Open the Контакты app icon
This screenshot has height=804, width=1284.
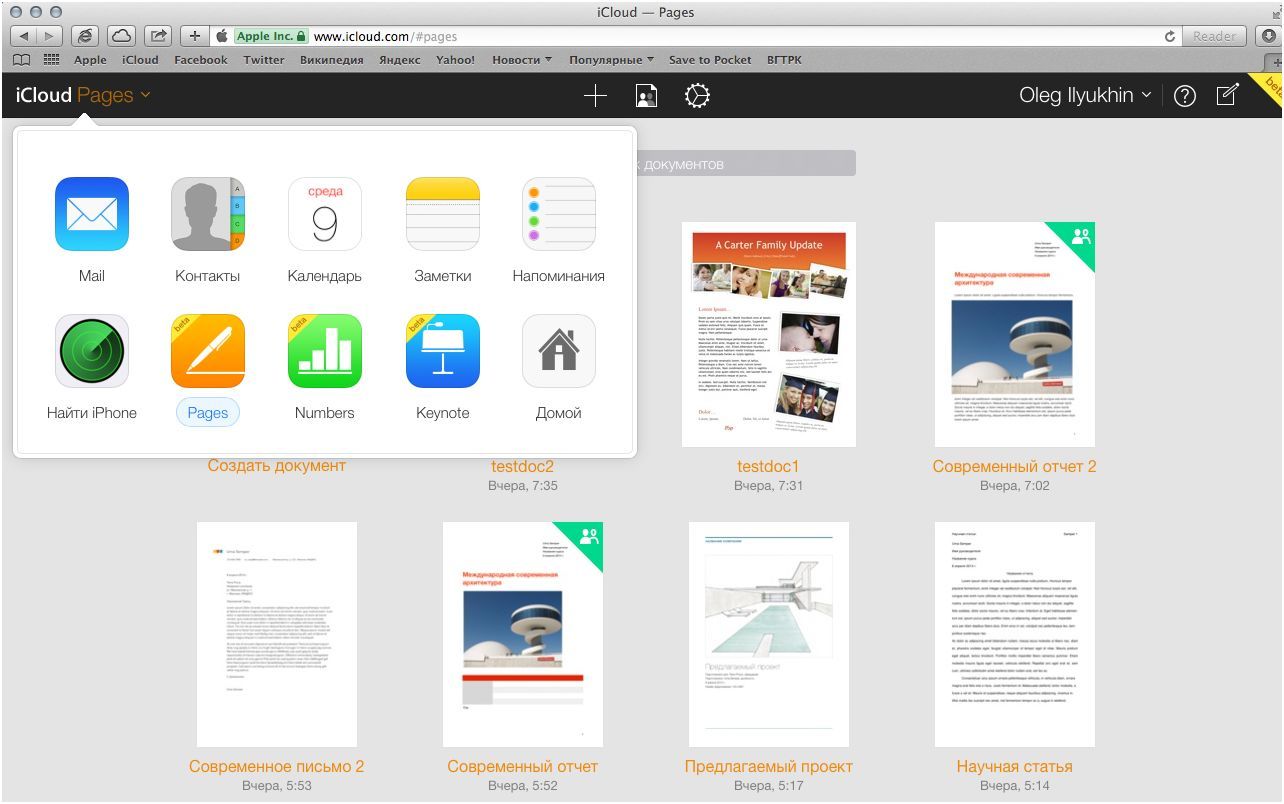pos(207,213)
